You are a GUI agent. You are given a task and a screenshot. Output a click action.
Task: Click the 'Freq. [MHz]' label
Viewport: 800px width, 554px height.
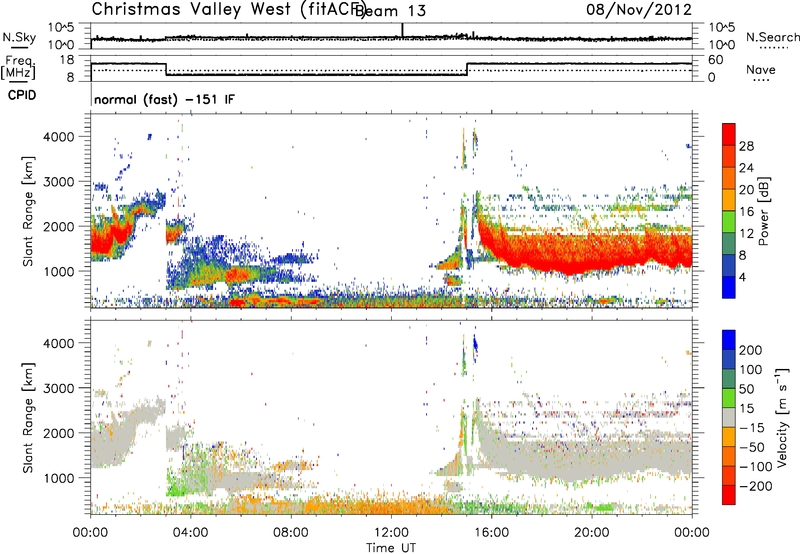19,67
